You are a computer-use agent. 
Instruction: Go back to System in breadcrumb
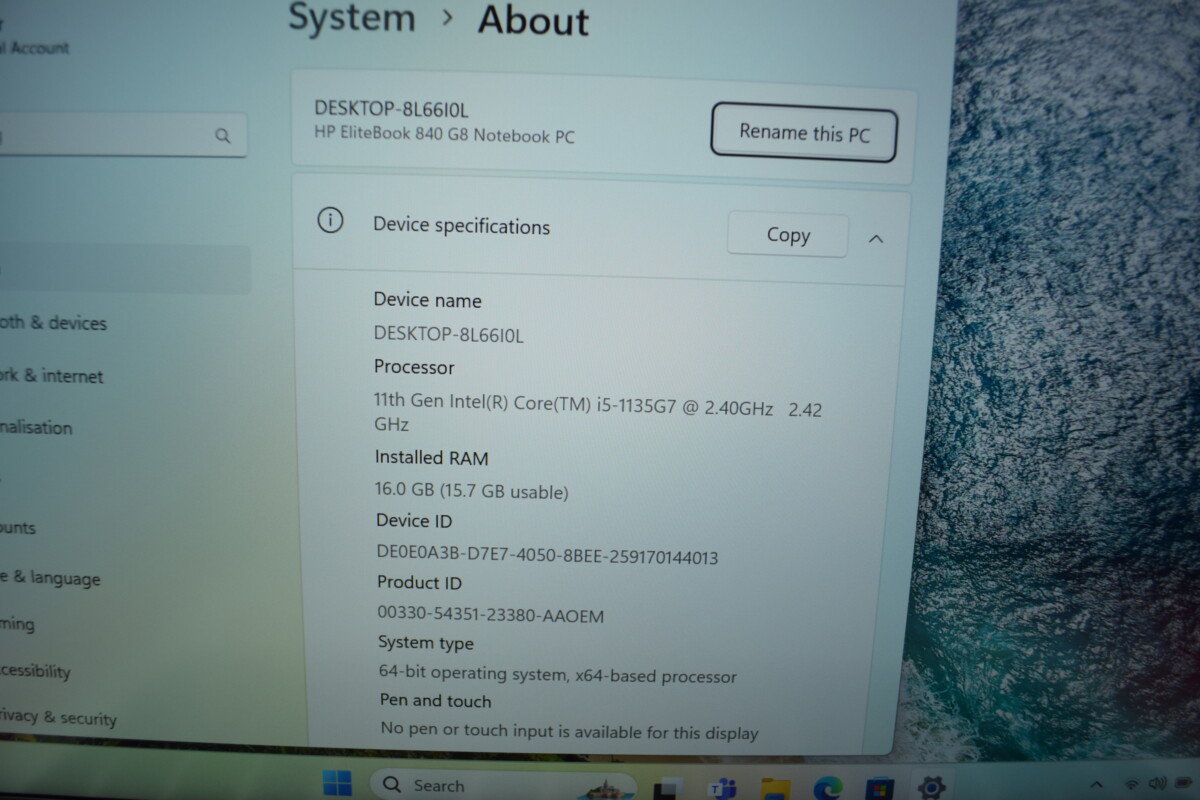tap(352, 17)
